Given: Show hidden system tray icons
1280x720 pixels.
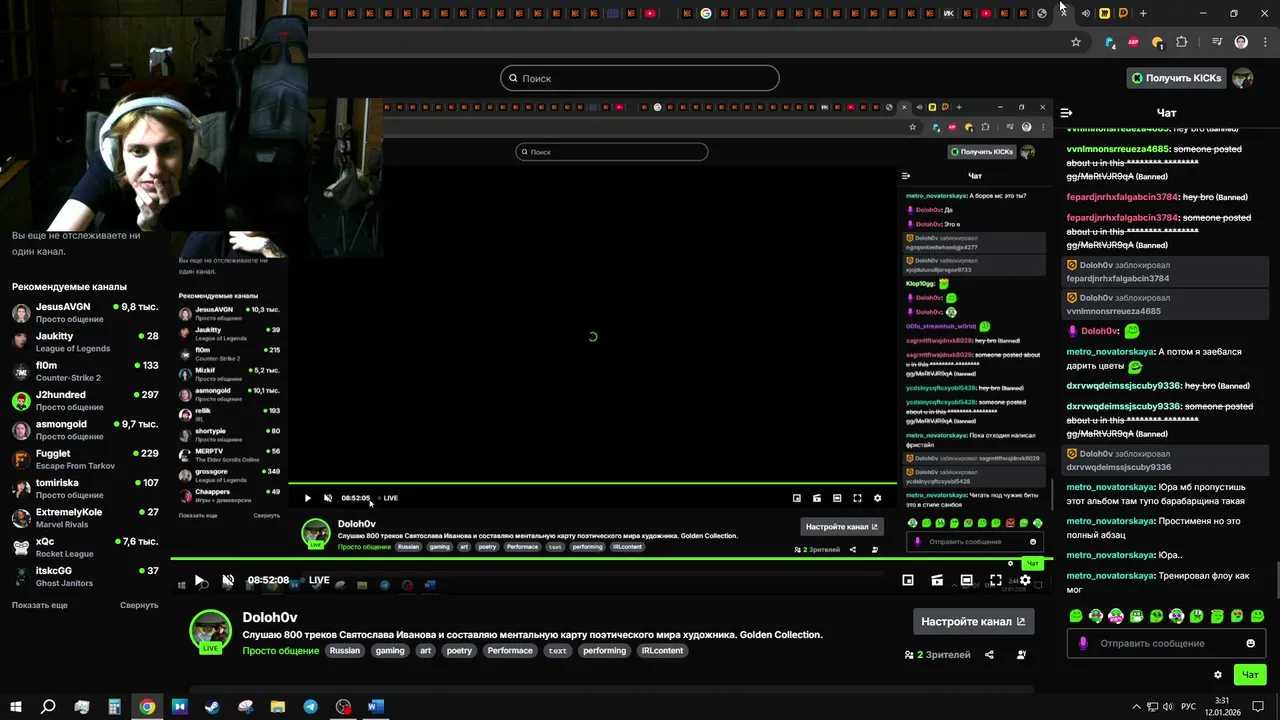Looking at the screenshot, I should [x=1136, y=706].
